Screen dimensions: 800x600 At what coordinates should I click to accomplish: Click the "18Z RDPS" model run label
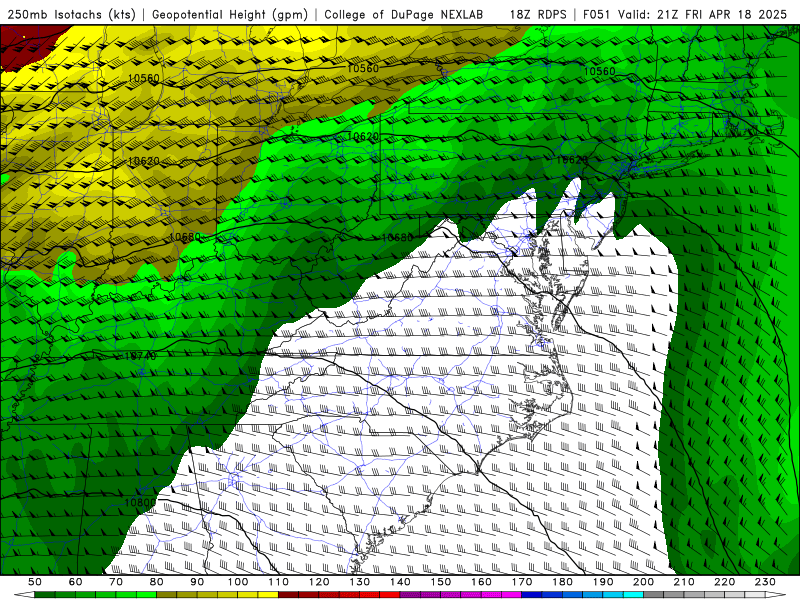point(538,14)
